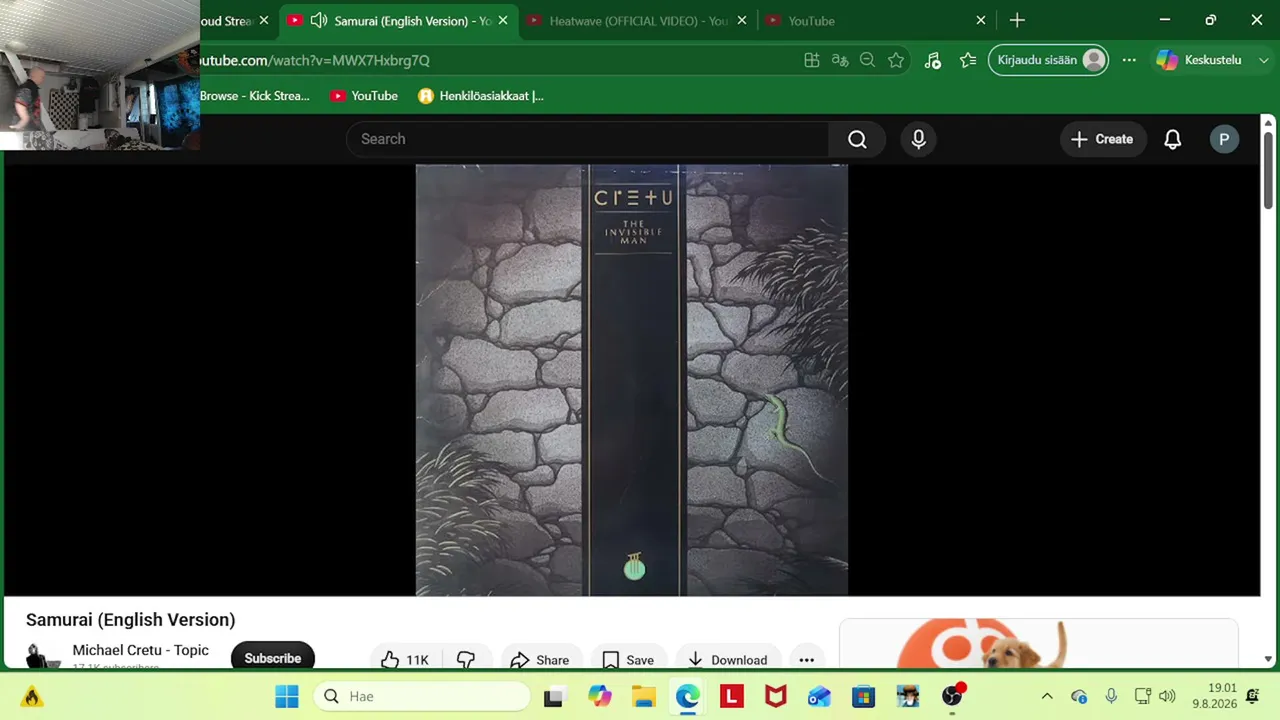The width and height of the screenshot is (1280, 720).
Task: Open a new browser tab
Action: (1017, 20)
